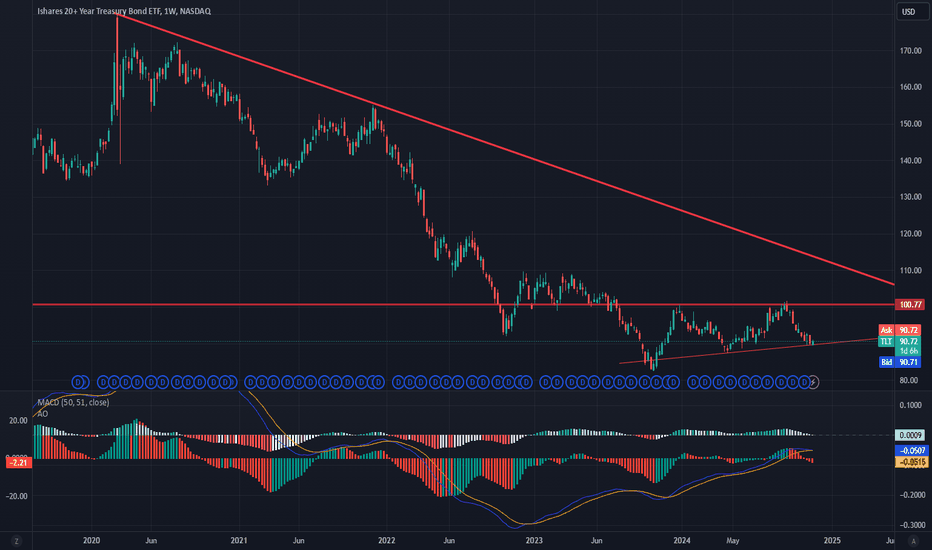Click the 0.1000 indicator axis label

click(911, 405)
